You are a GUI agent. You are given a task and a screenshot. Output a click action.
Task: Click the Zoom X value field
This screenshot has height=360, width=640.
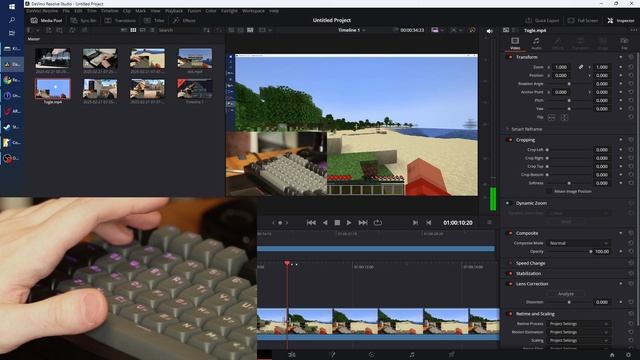562,67
